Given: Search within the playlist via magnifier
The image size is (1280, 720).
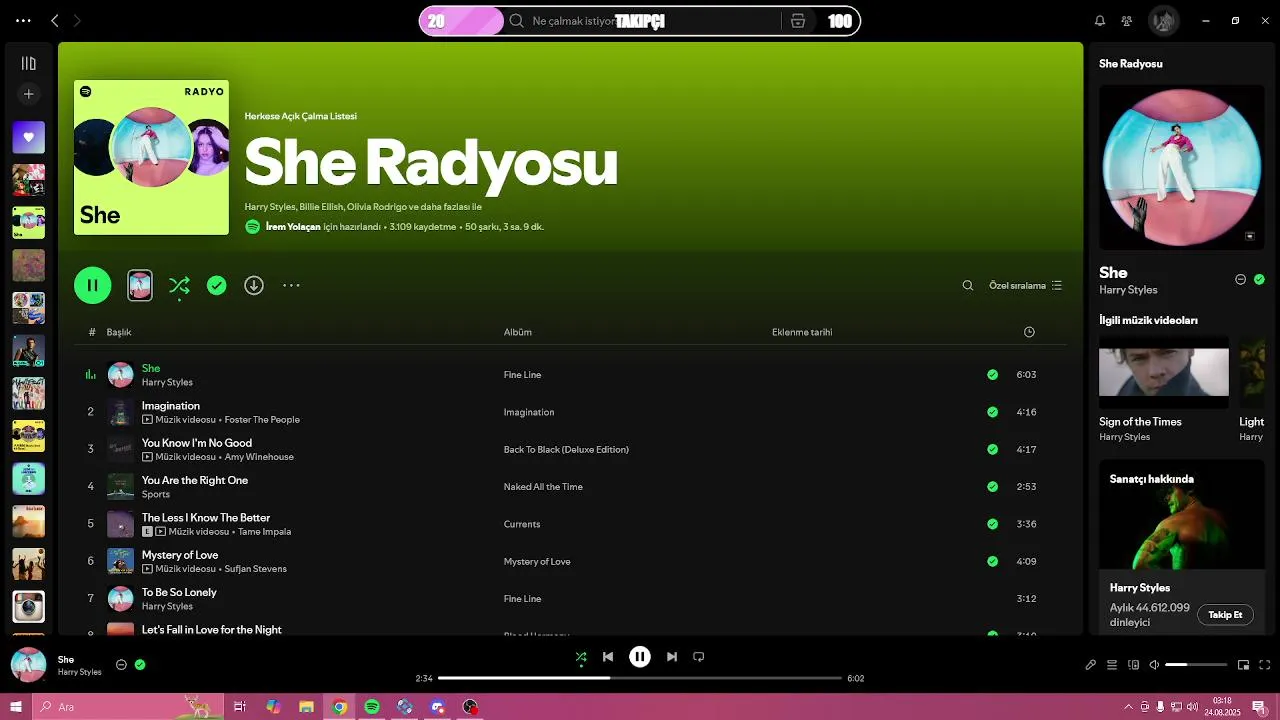Looking at the screenshot, I should click(x=967, y=286).
